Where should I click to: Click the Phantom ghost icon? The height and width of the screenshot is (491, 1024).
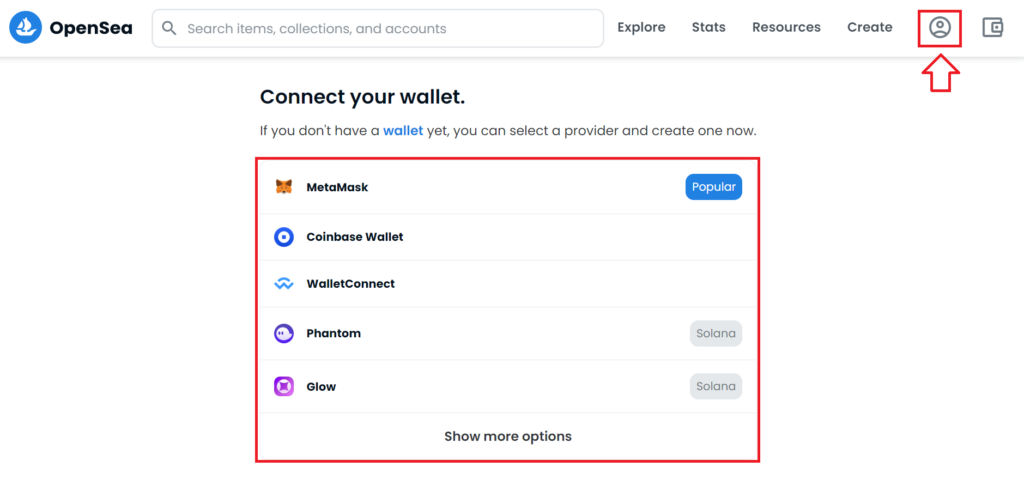click(x=283, y=334)
